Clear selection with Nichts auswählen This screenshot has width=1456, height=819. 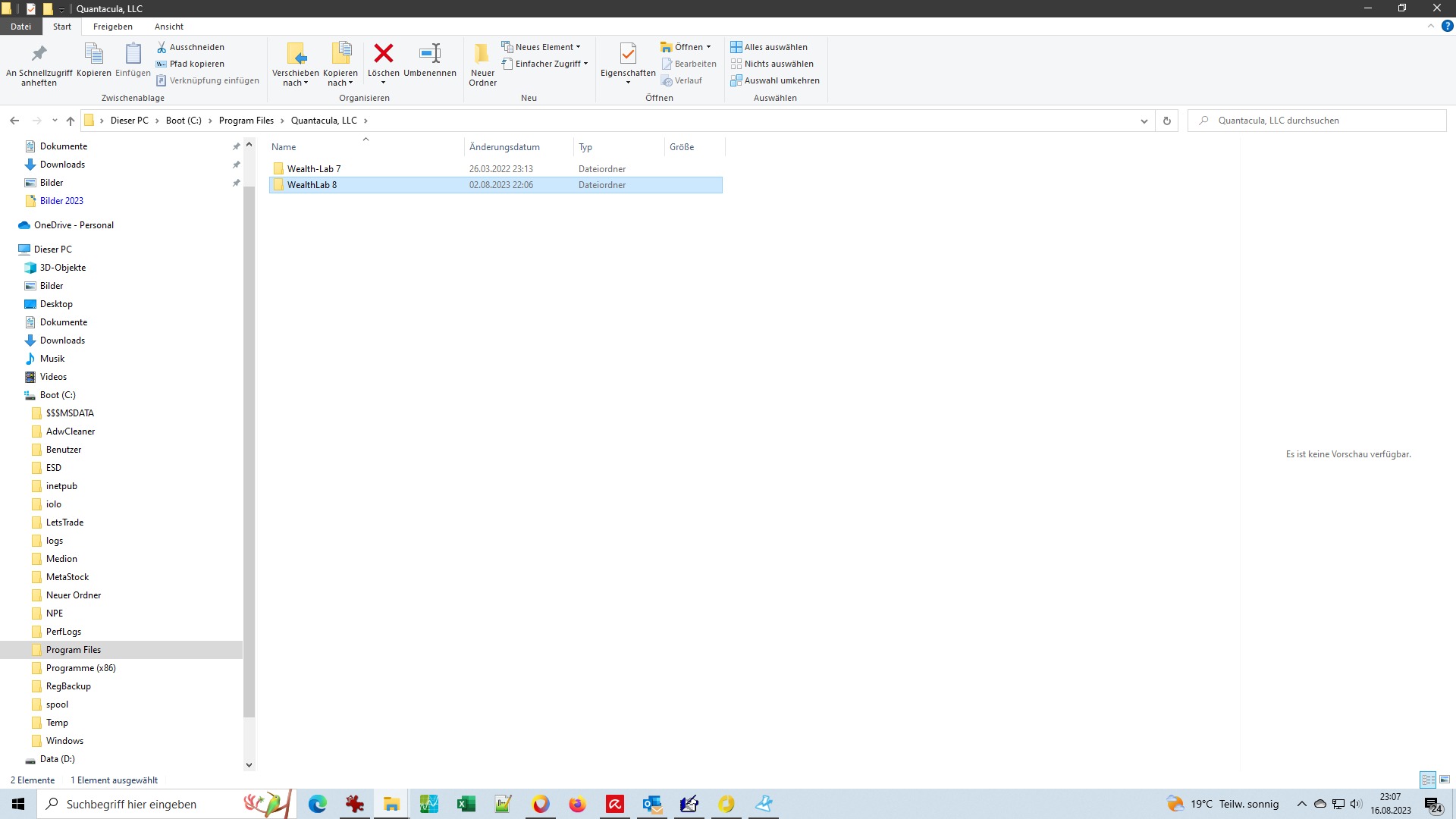pyautogui.click(x=772, y=64)
